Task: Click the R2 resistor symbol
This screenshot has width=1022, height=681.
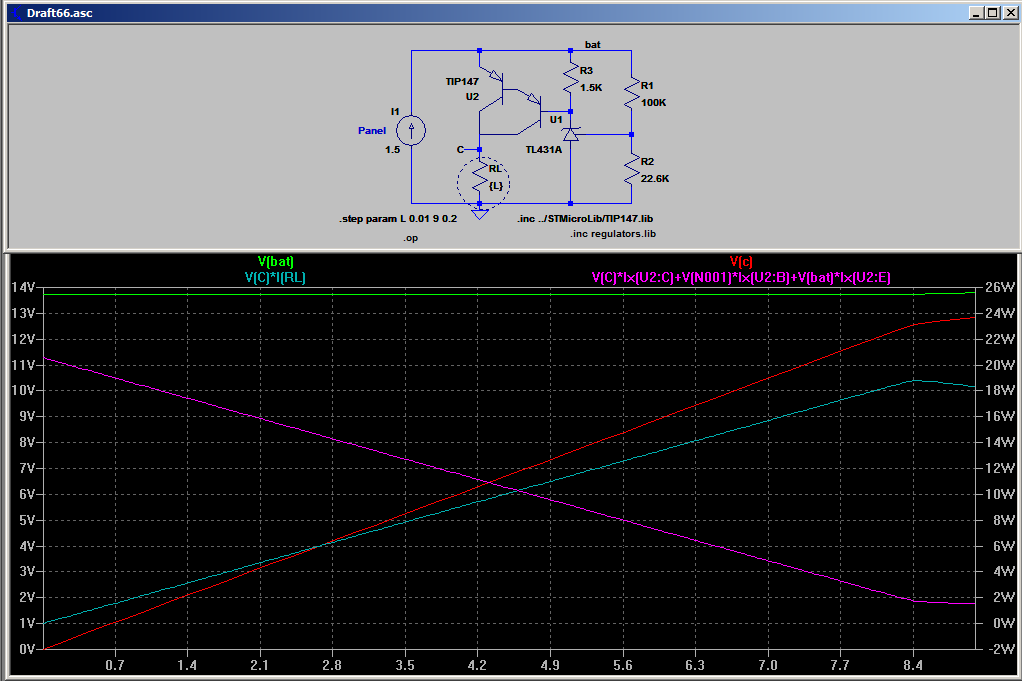Action: point(632,170)
